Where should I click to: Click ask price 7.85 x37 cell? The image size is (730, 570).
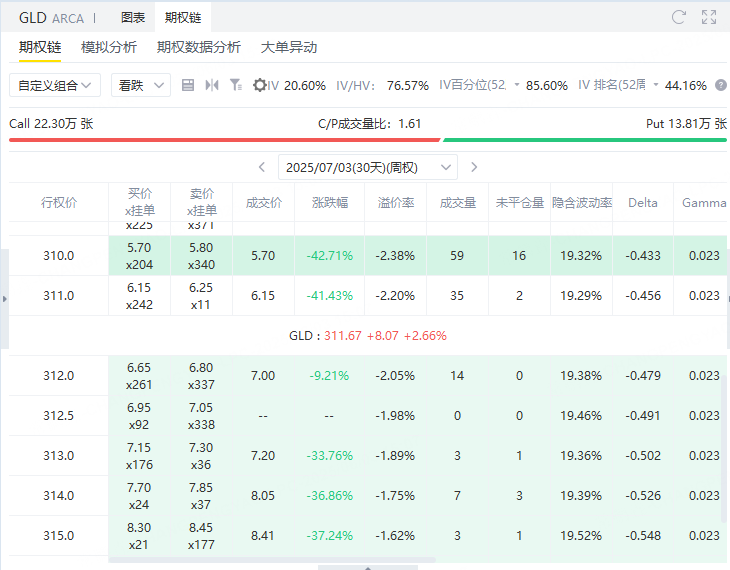[x=202, y=496]
